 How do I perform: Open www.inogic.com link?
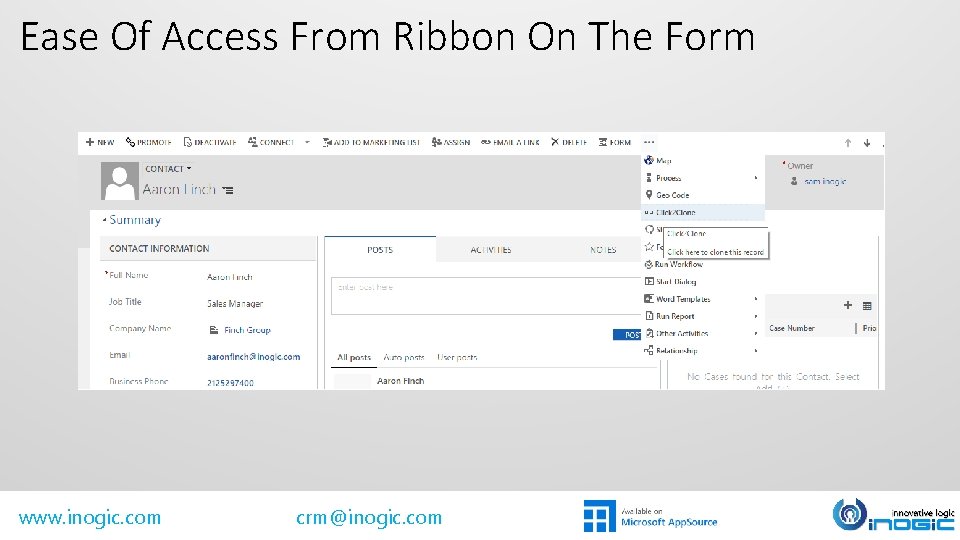point(90,517)
